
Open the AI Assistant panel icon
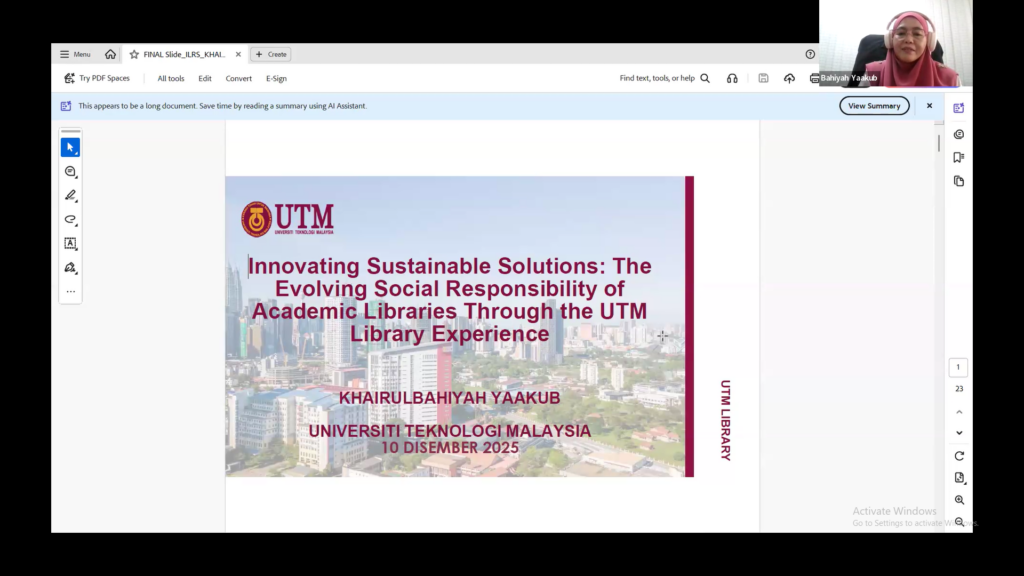click(959, 108)
